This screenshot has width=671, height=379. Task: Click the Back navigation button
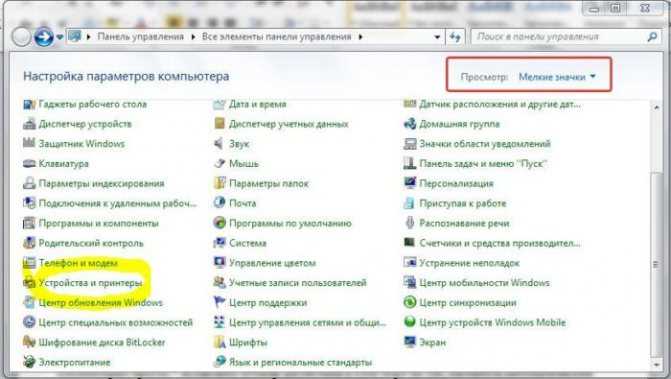pyautogui.click(x=21, y=37)
